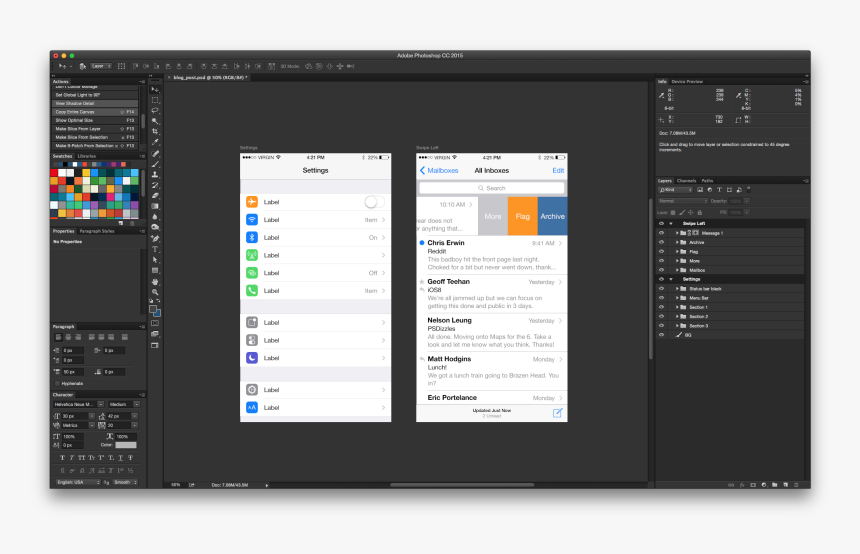The height and width of the screenshot is (554, 860).
Task: Open the Smooth anti-aliasing dropdown
Action: point(126,483)
